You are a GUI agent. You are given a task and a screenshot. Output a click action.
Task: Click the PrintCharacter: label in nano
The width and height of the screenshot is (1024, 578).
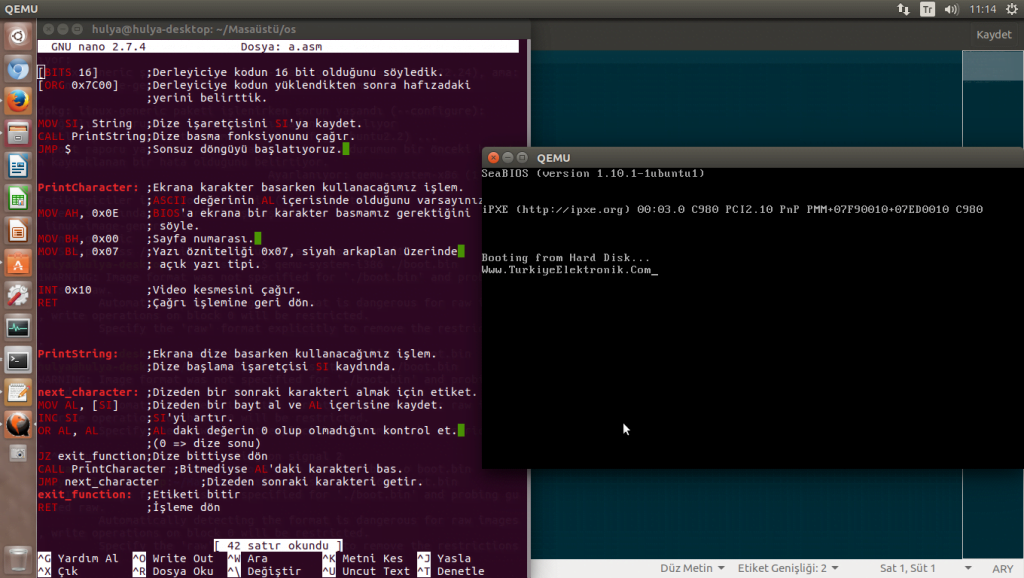(x=88, y=187)
